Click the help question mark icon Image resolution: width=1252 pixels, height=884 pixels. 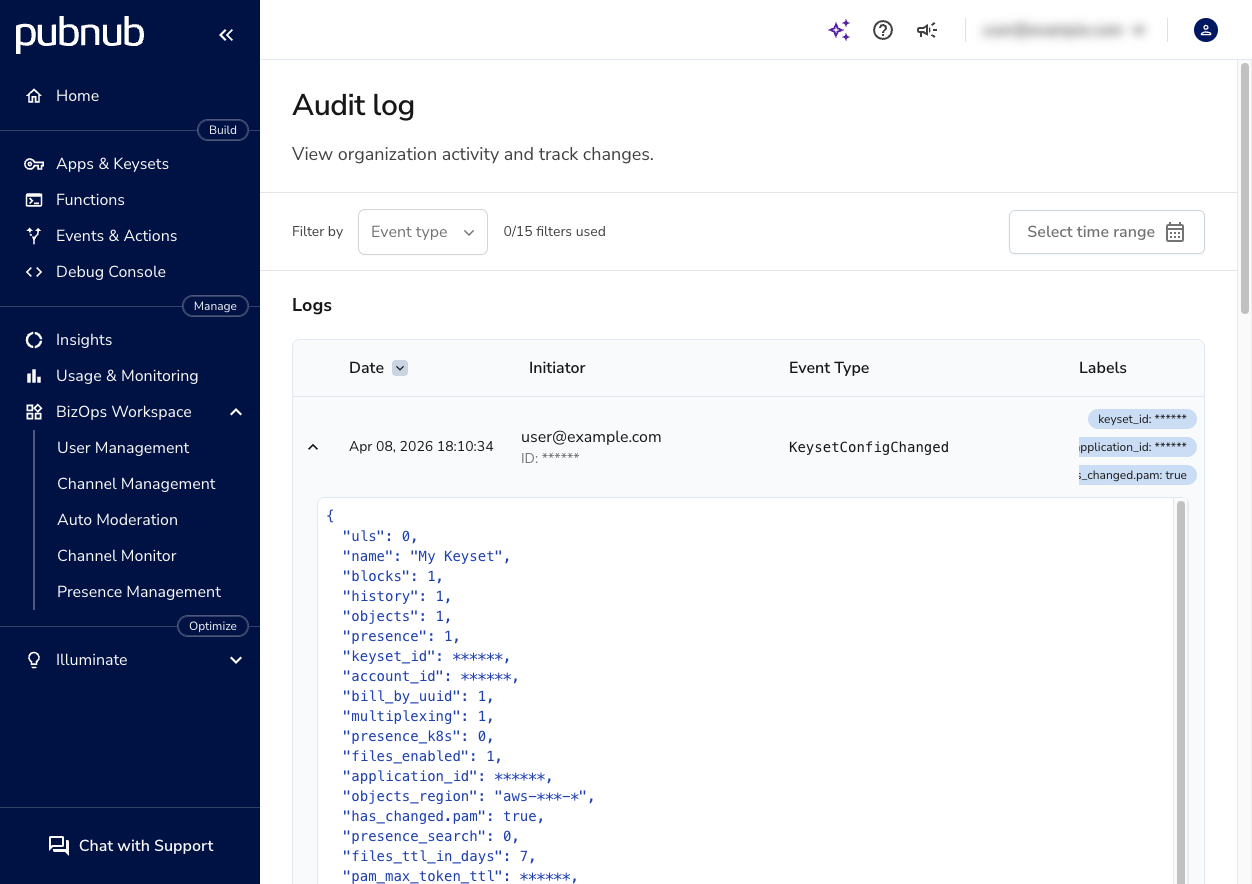point(883,30)
